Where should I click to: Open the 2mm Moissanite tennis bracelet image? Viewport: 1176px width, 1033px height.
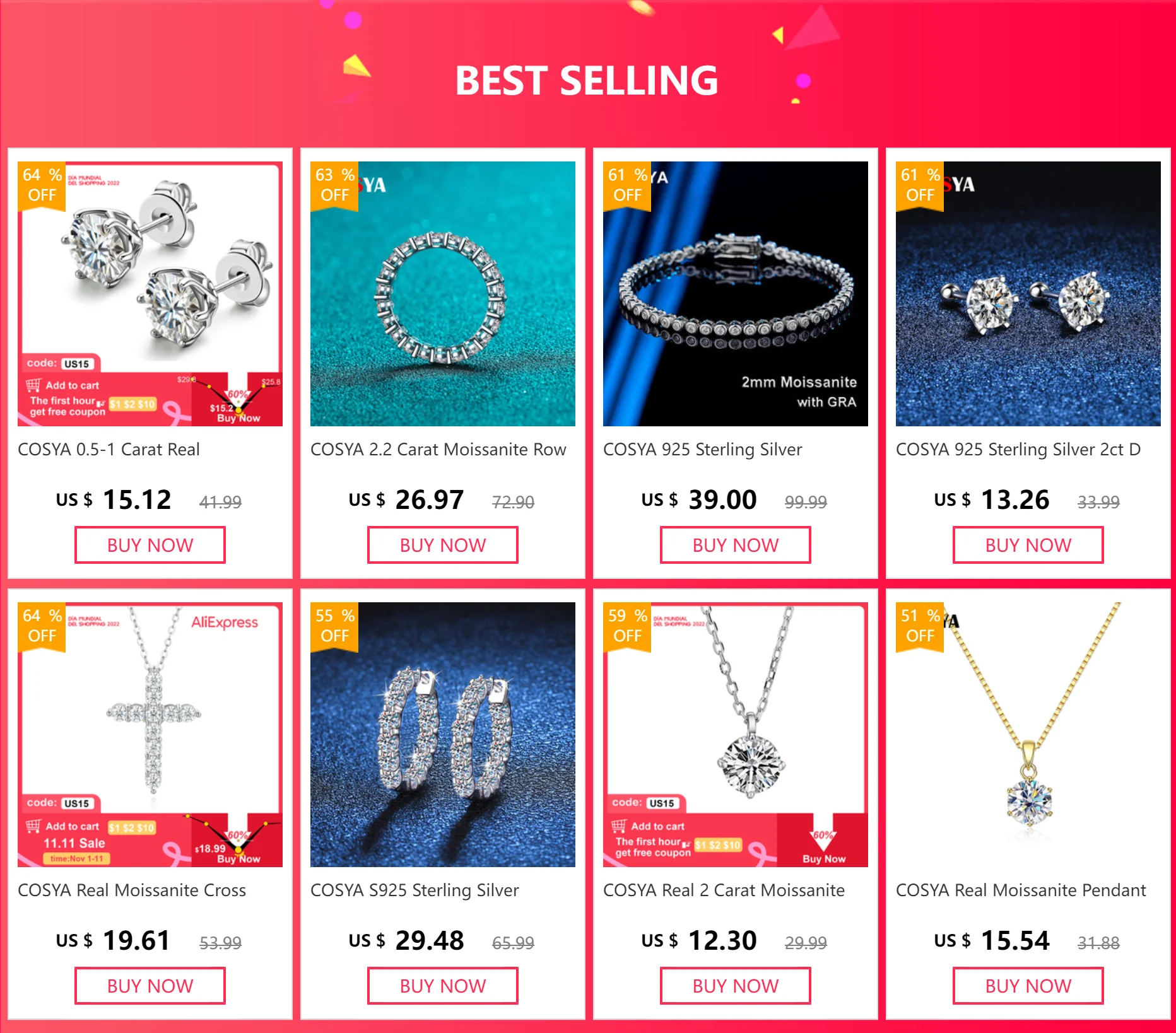point(736,294)
